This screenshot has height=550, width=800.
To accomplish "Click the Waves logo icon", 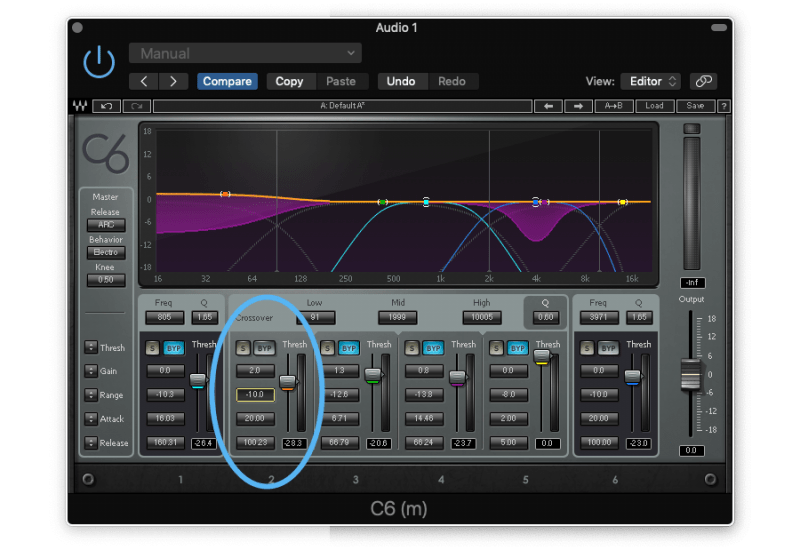I will 80,106.
